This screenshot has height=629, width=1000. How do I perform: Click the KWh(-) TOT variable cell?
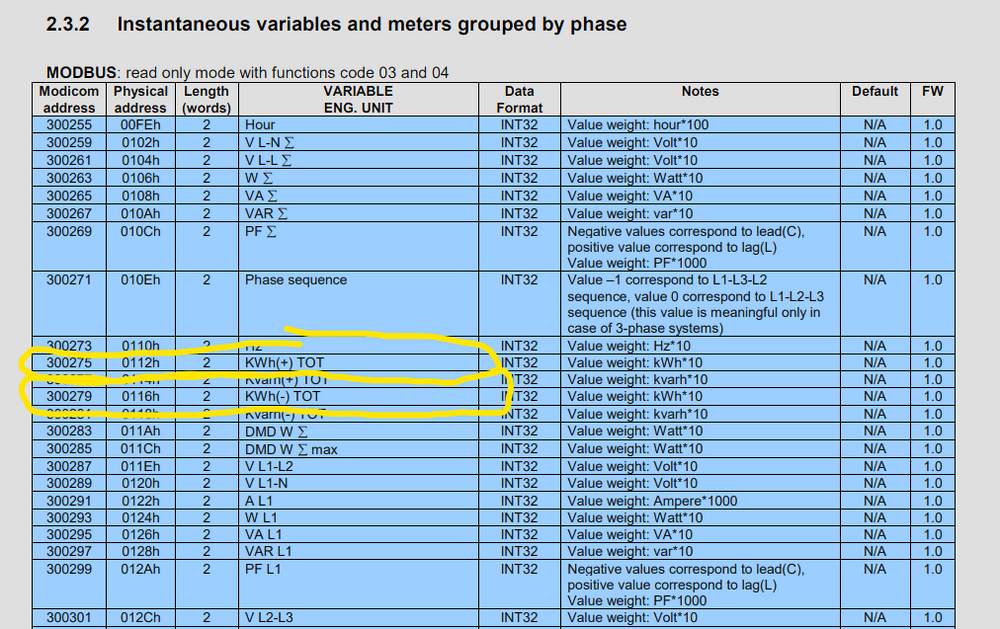click(286, 397)
